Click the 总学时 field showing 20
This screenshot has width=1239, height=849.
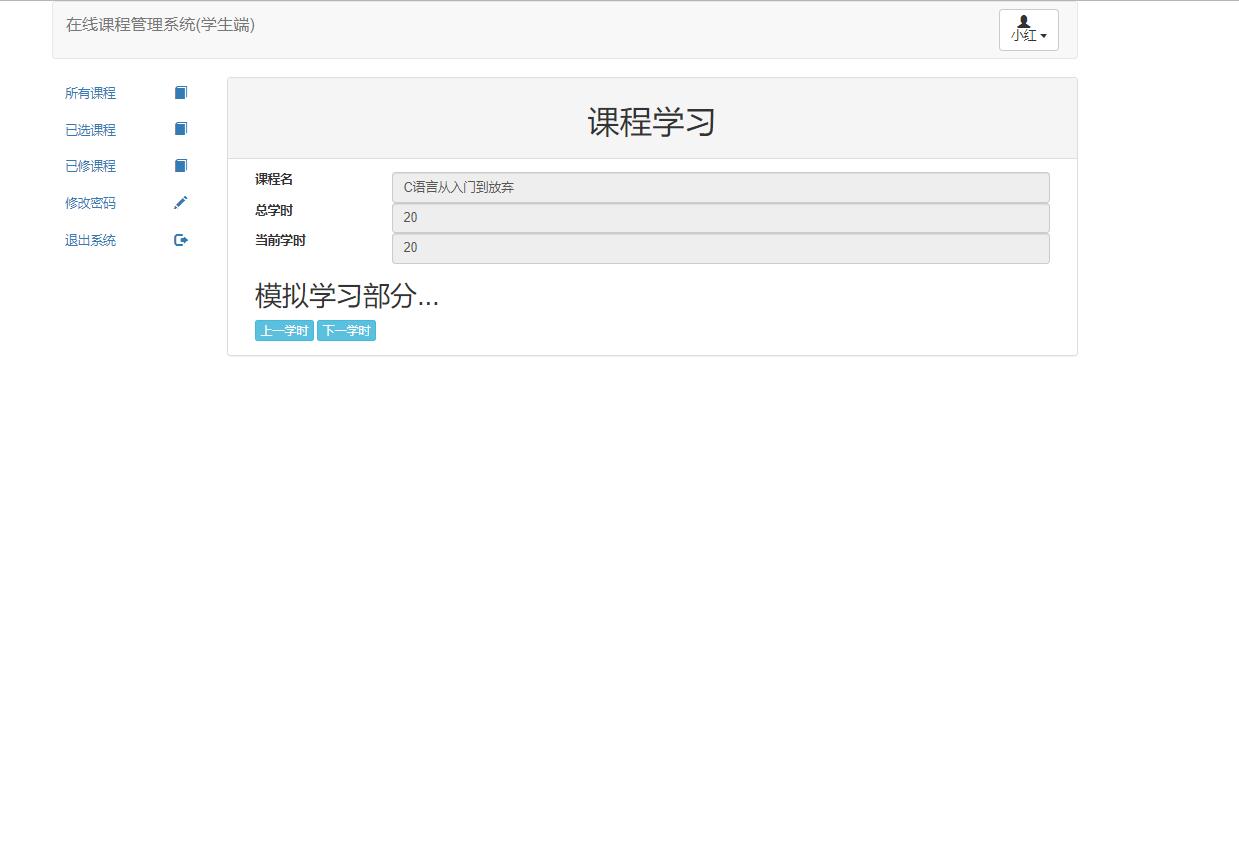click(x=719, y=217)
